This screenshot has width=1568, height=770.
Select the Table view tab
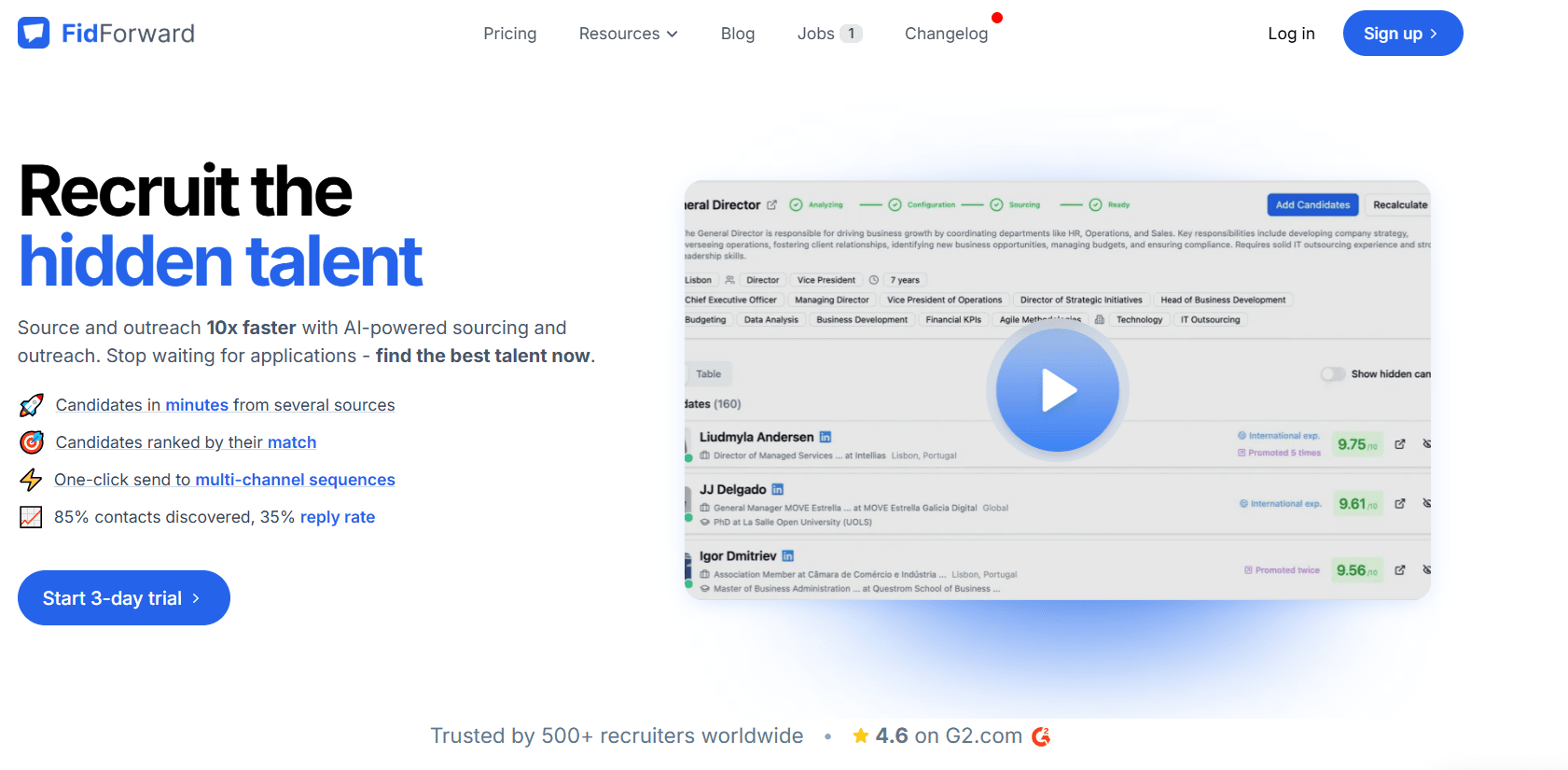(x=709, y=374)
